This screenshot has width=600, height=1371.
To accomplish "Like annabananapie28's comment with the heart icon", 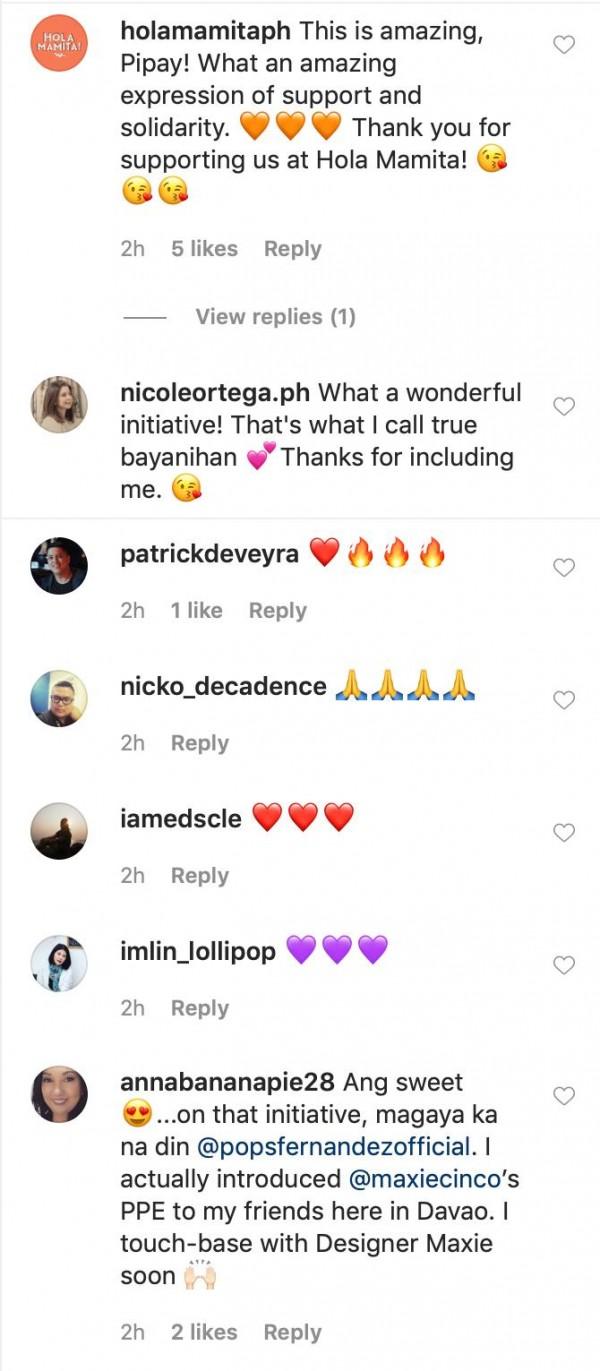I will (564, 1096).
